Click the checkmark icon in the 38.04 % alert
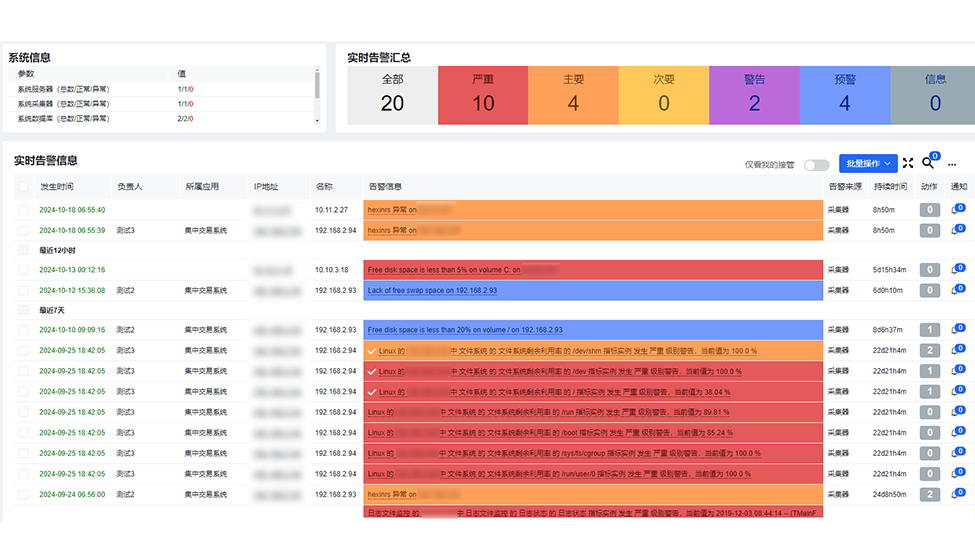The image size is (975, 556). click(x=372, y=392)
